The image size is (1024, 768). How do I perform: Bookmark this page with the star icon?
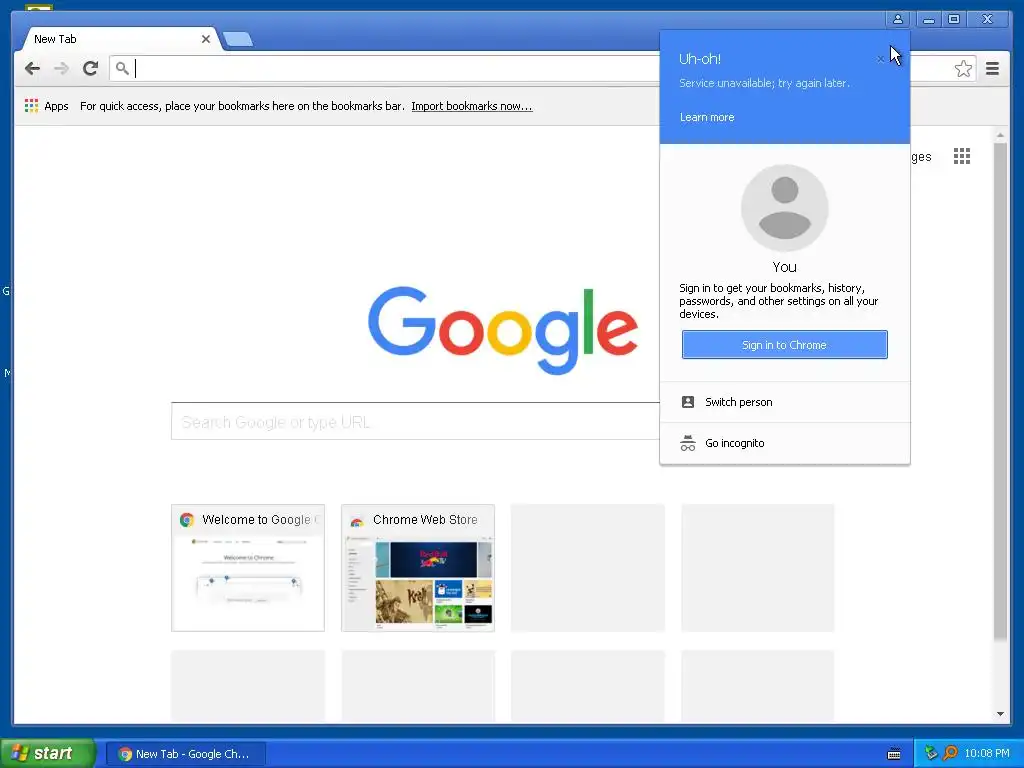963,69
